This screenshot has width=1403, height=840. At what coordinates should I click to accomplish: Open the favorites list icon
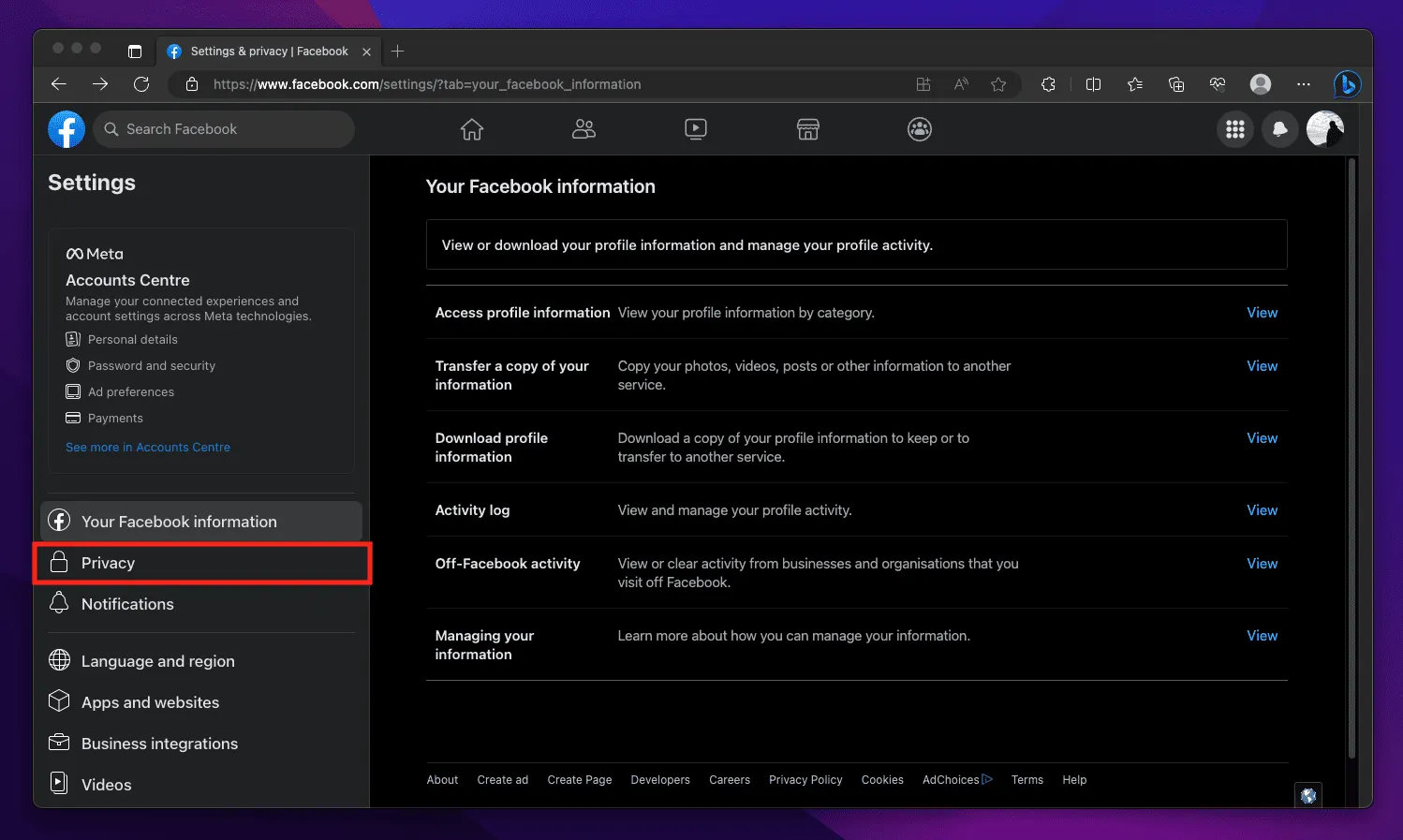[1135, 84]
